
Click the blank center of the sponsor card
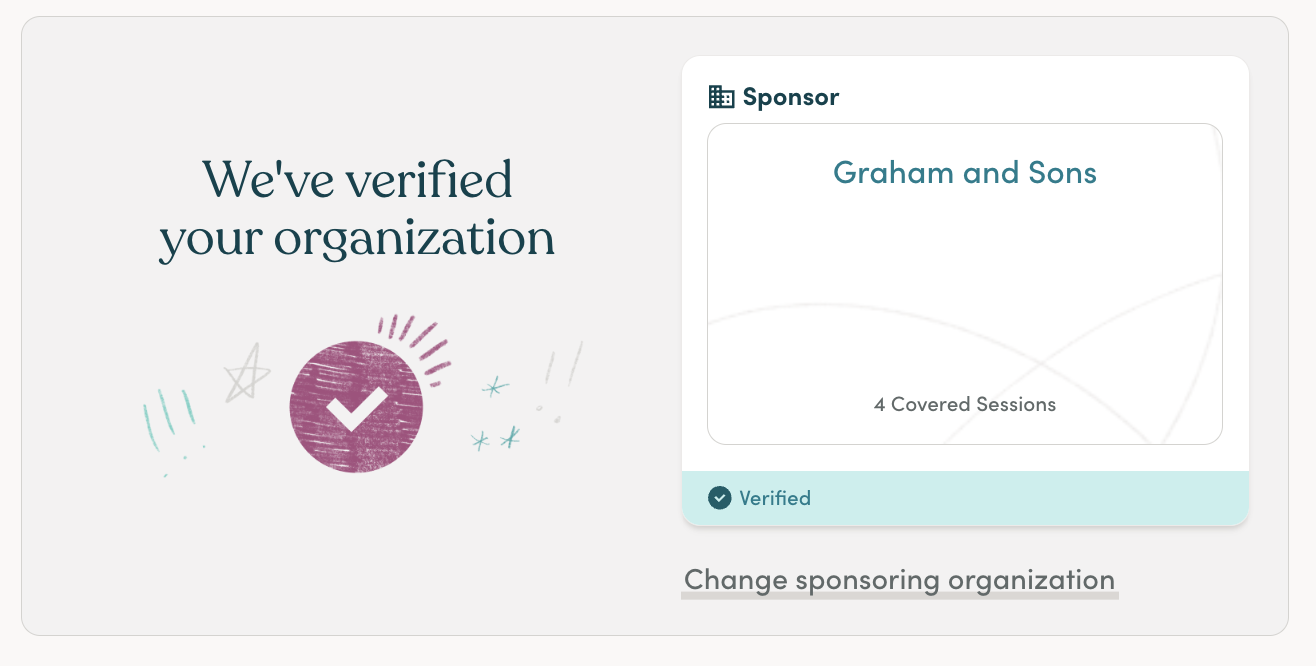pos(965,290)
